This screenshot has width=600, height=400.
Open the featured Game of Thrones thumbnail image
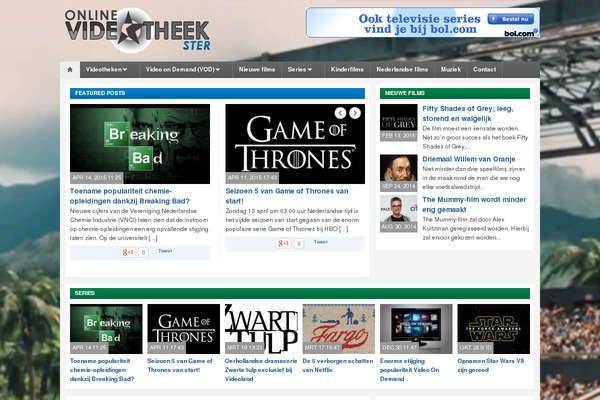tap(295, 144)
